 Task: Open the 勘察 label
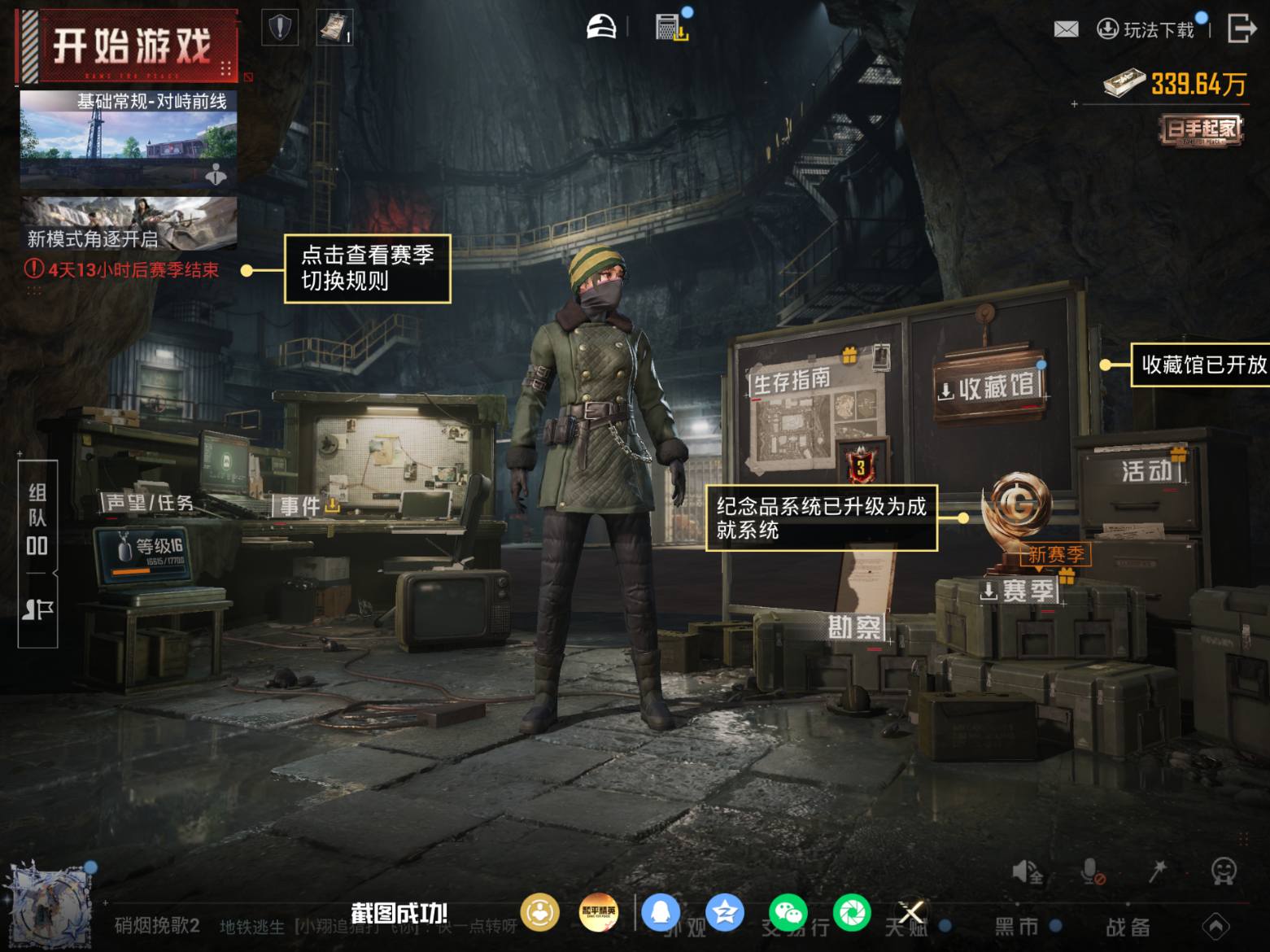855,627
